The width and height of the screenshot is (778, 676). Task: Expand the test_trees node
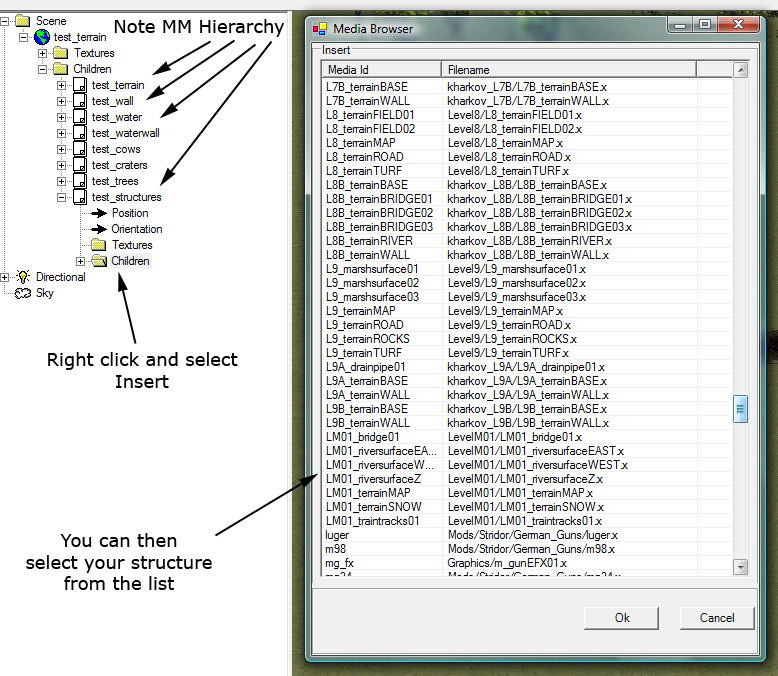(x=62, y=181)
